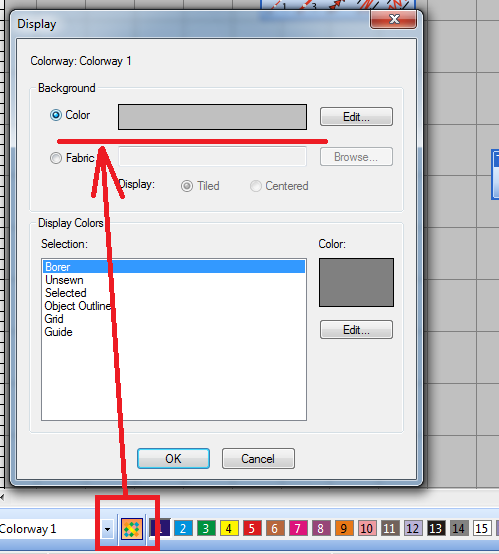The height and width of the screenshot is (554, 499).
Task: Cancel the Display dialog
Action: click(x=258, y=459)
